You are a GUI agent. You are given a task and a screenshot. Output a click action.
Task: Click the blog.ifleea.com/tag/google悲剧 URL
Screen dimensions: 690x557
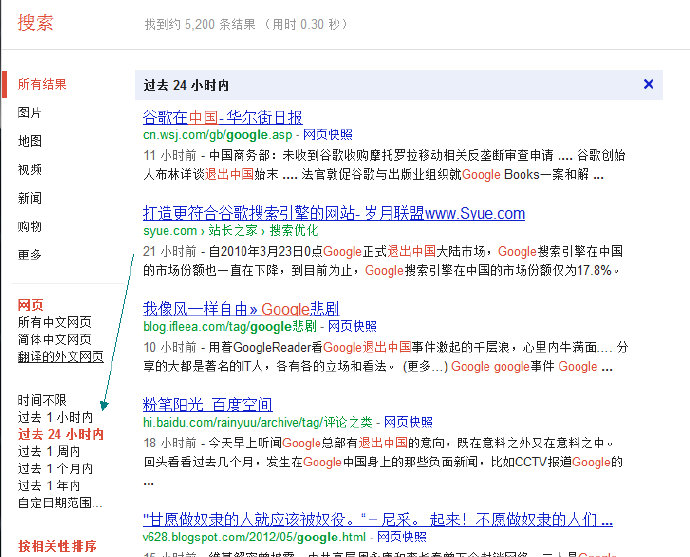tap(230, 326)
